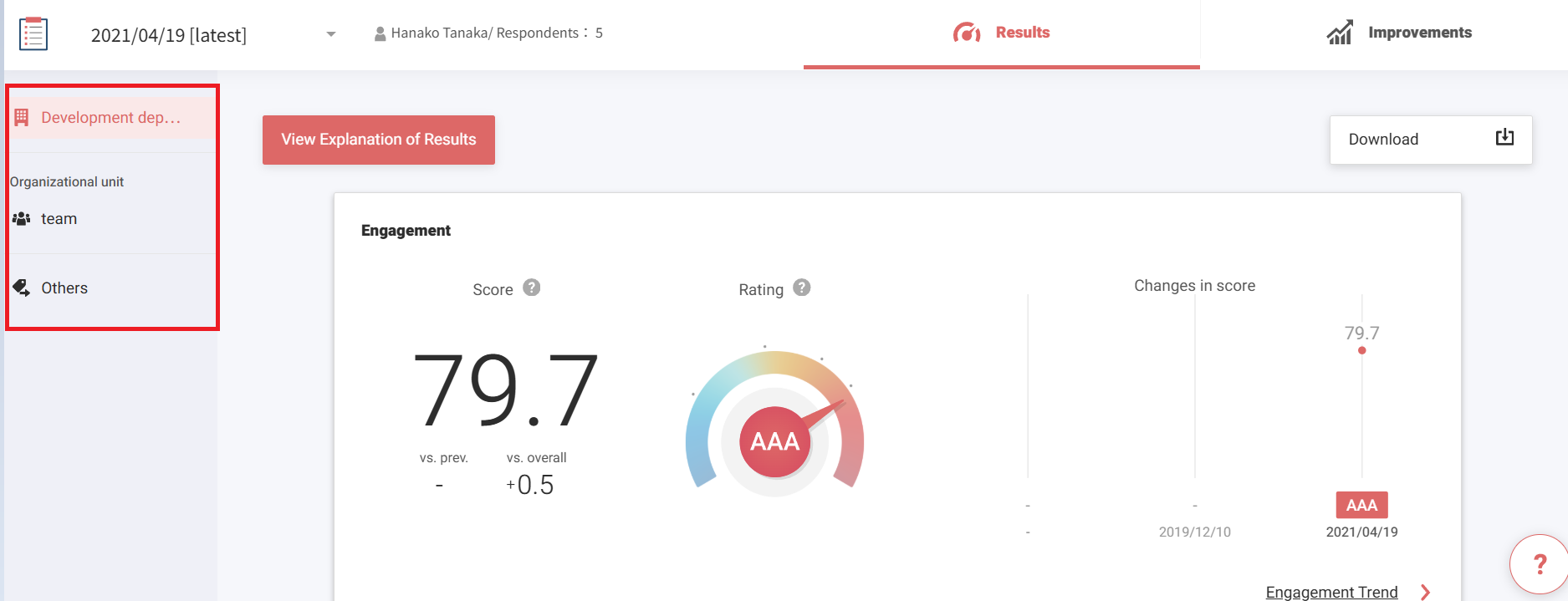The width and height of the screenshot is (1568, 601).
Task: Open the team organizational unit
Action: point(59,219)
